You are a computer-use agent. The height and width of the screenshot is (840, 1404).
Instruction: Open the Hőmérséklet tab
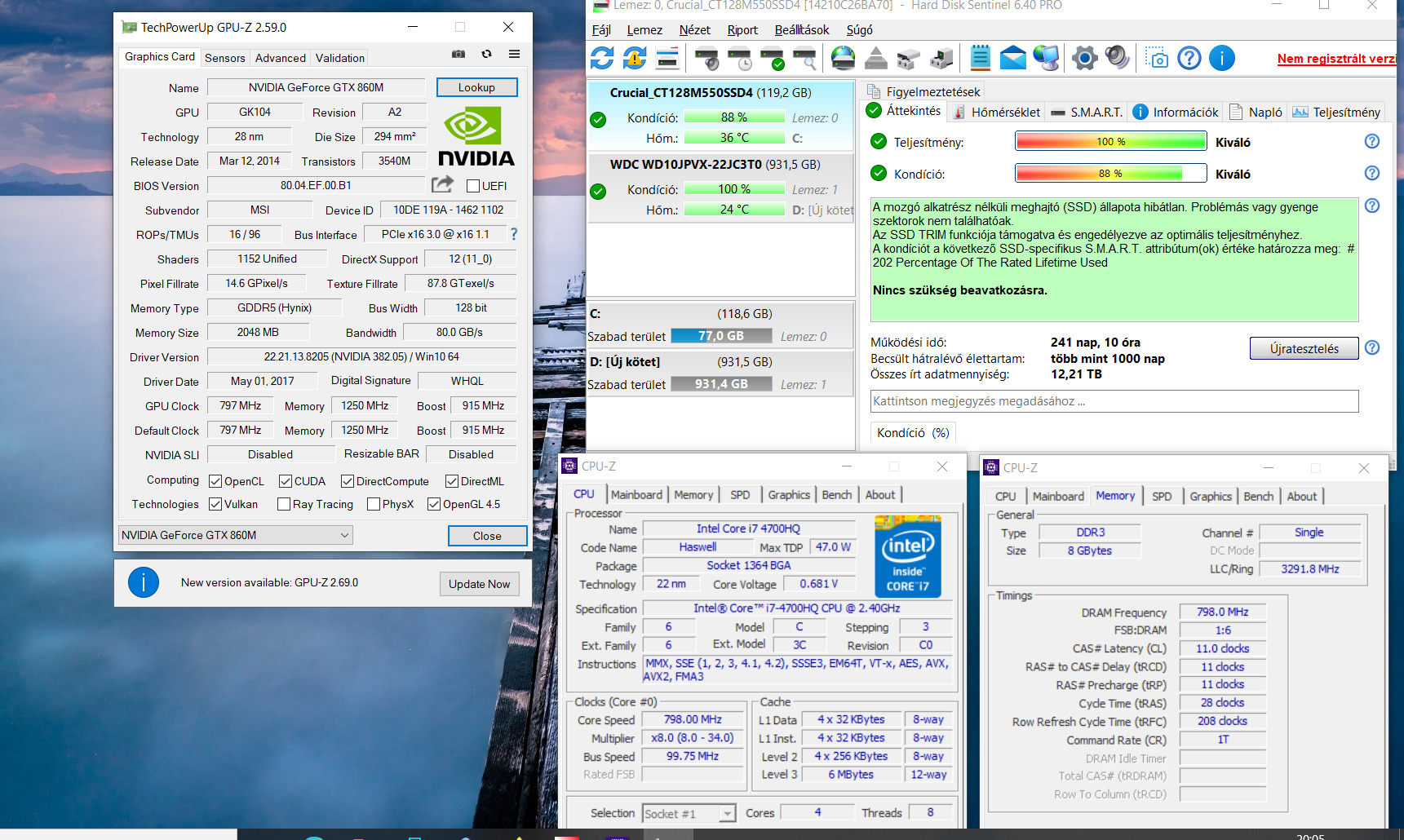[x=997, y=112]
